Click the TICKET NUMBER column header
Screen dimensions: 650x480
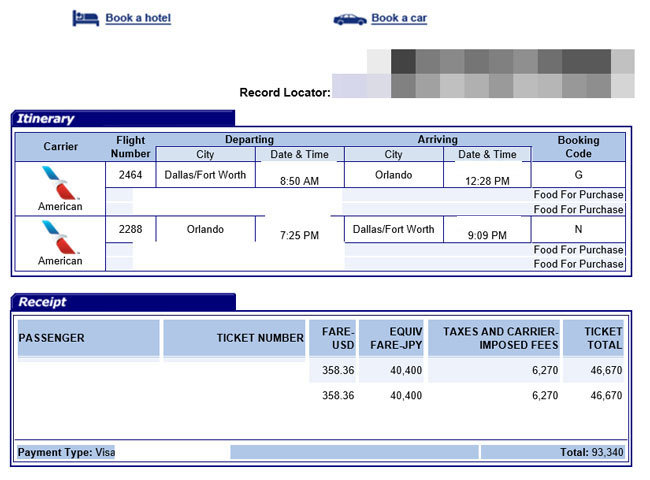pos(259,338)
